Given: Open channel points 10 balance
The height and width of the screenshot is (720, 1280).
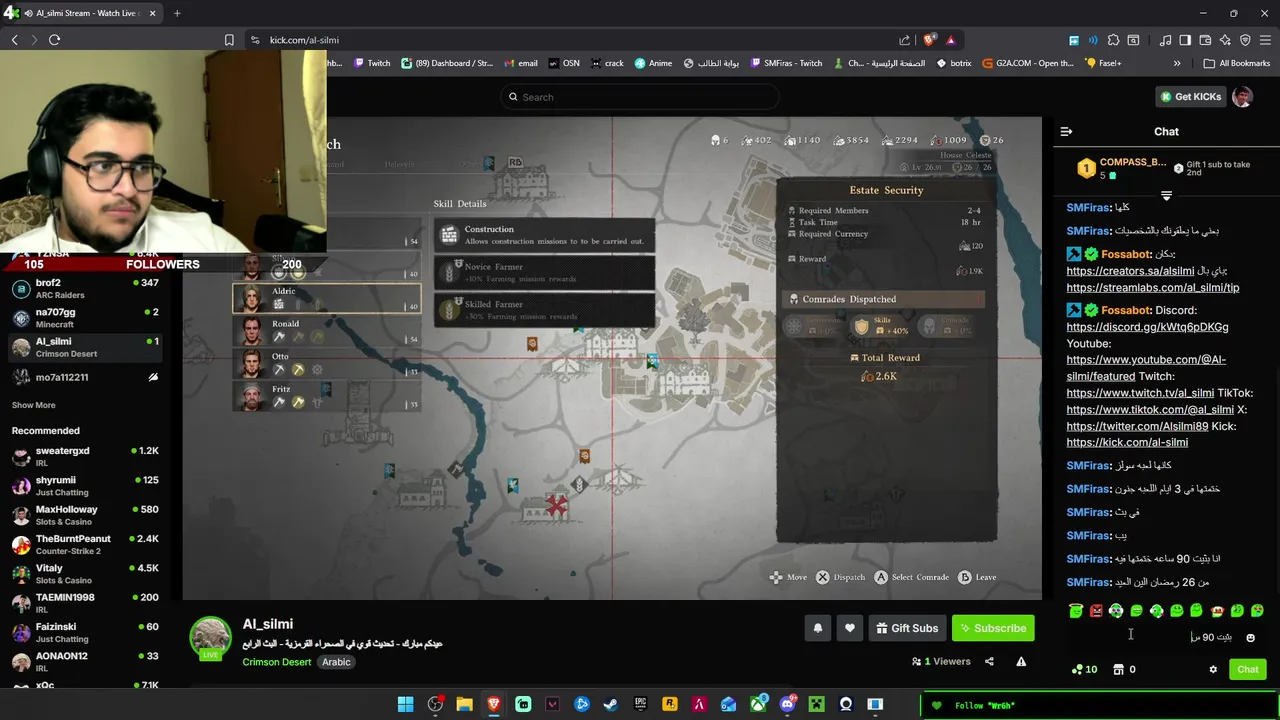Looking at the screenshot, I should point(1084,669).
